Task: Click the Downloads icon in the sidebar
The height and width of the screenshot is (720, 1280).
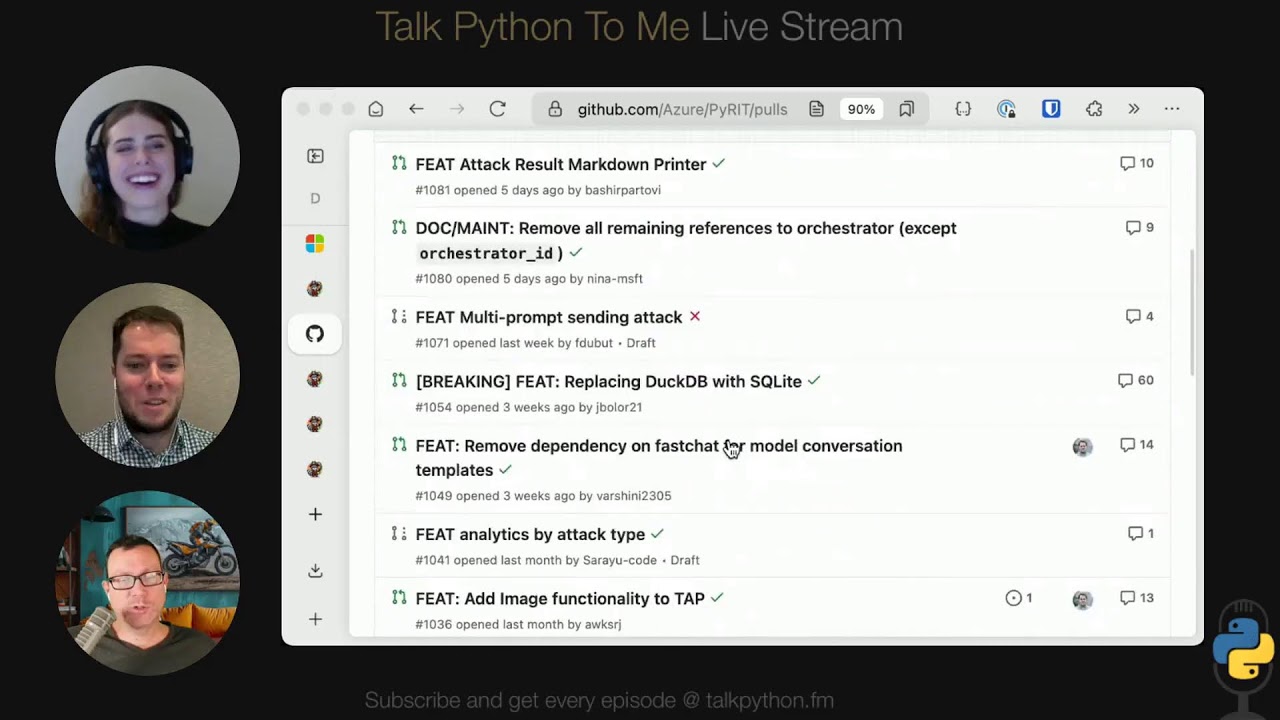Action: click(x=315, y=570)
